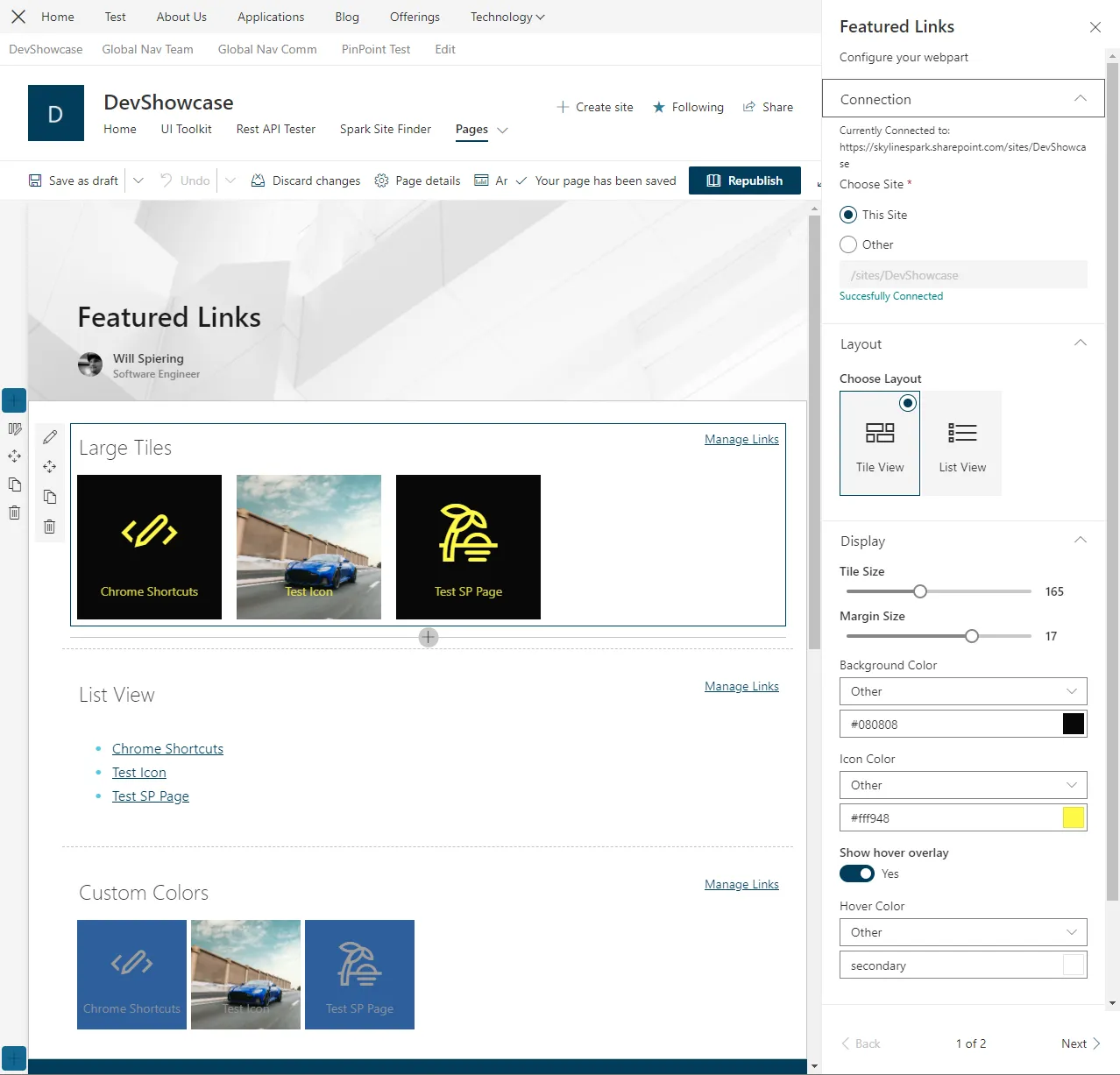Click Manage Links in Custom Colors
The image size is (1120, 1075).
click(x=741, y=884)
